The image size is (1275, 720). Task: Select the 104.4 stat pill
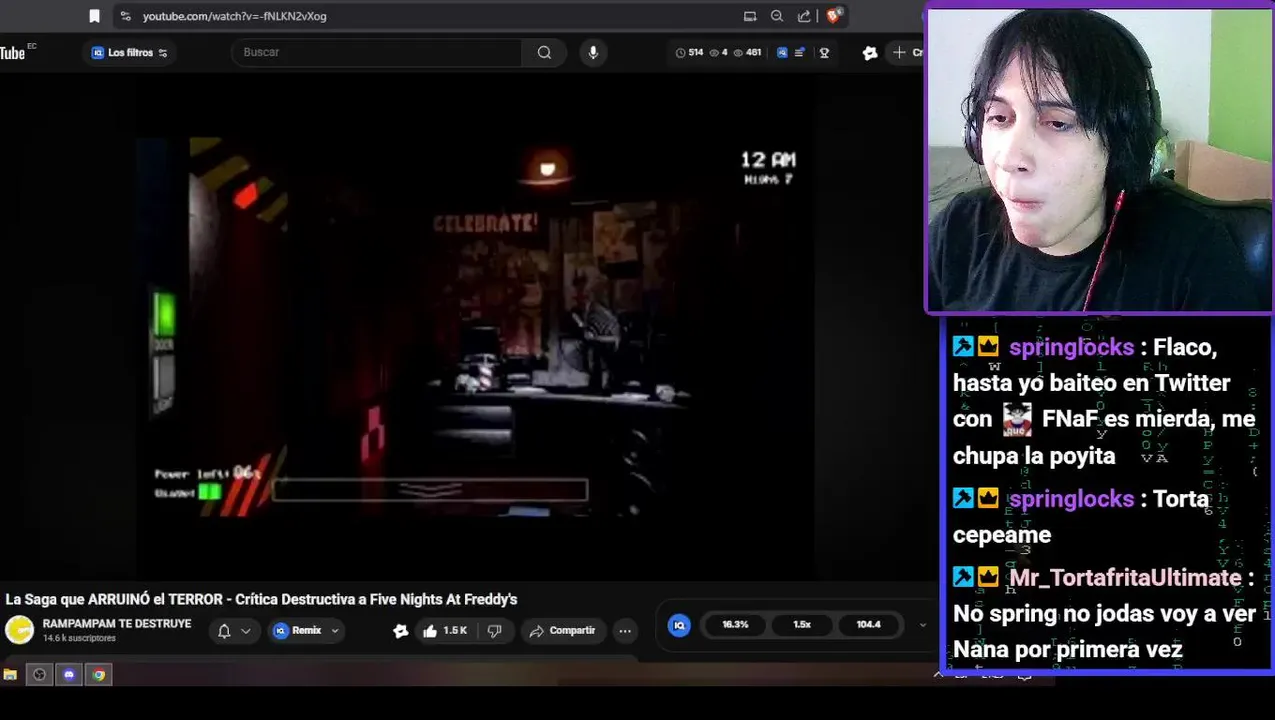(868, 625)
